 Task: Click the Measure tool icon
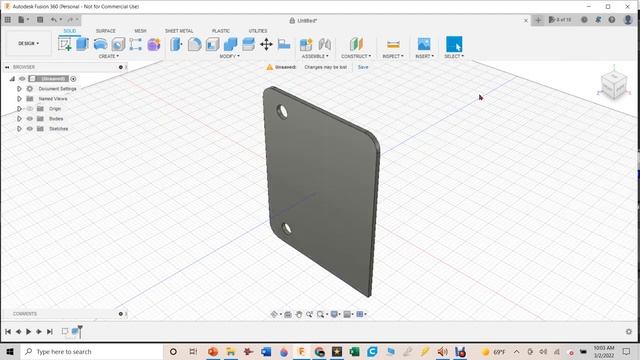click(393, 44)
